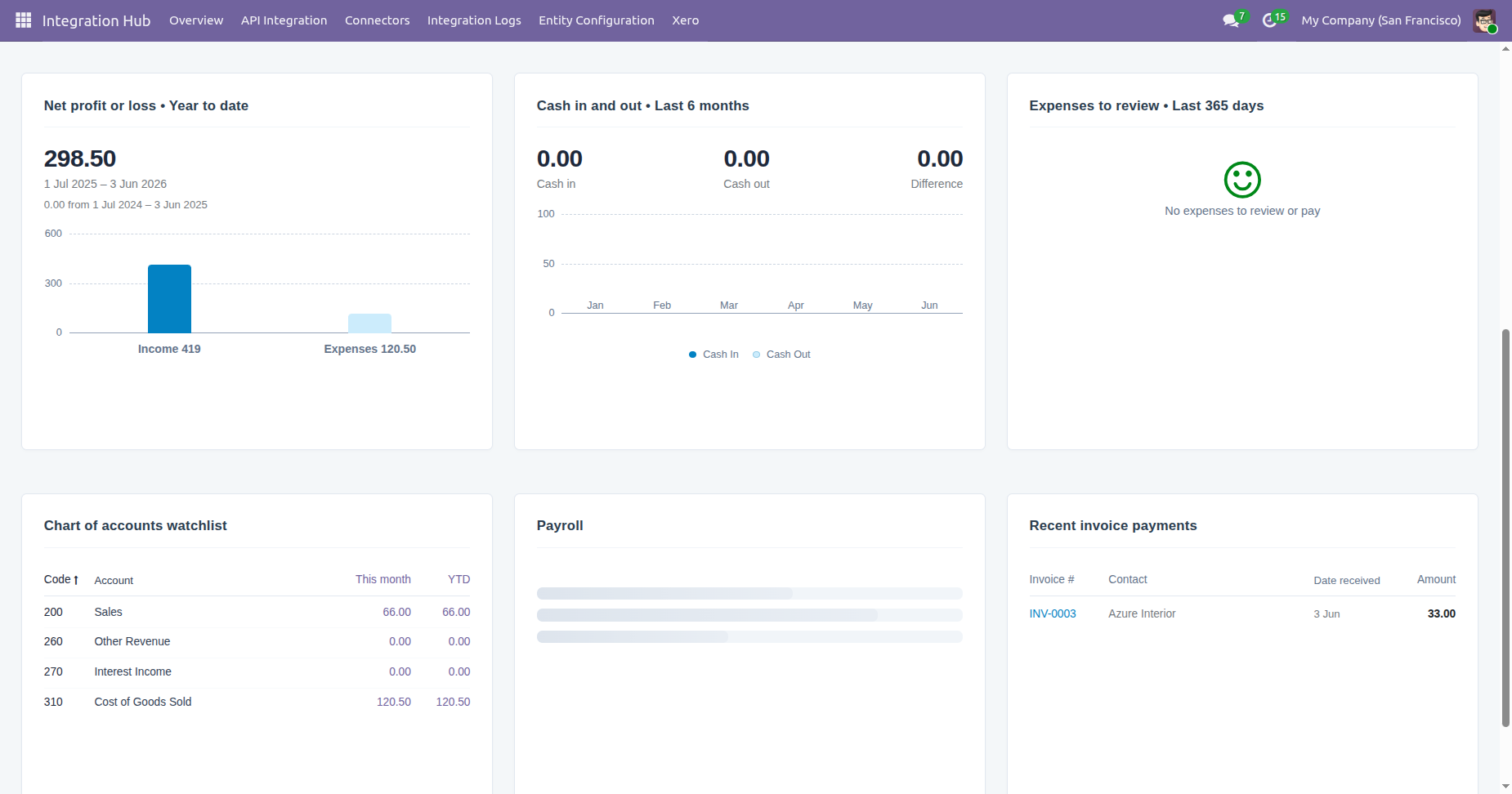
Task: Sort by Code column arrow
Action: pyautogui.click(x=76, y=580)
